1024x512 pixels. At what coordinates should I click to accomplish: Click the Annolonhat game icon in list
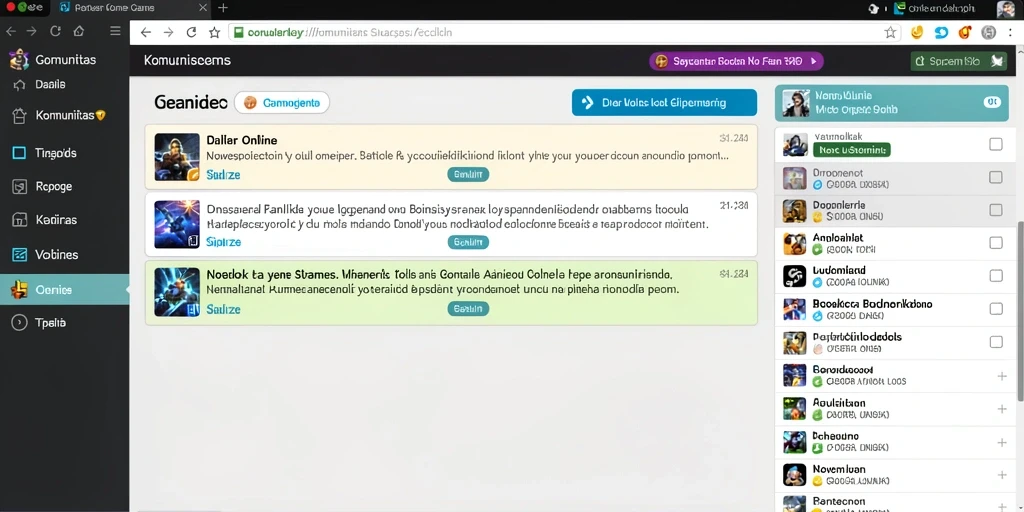click(795, 244)
